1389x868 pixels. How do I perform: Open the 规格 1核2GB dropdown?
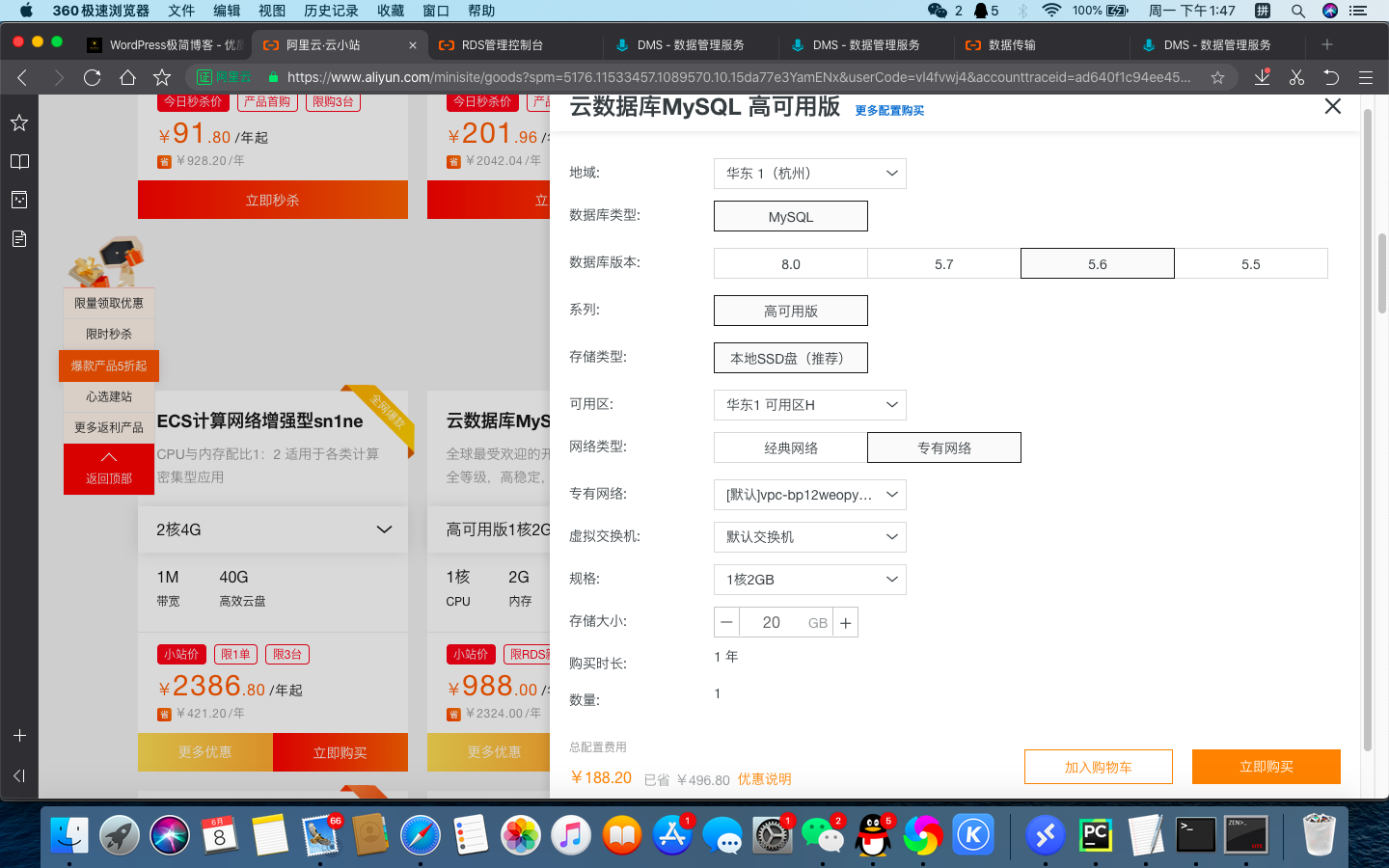810,580
